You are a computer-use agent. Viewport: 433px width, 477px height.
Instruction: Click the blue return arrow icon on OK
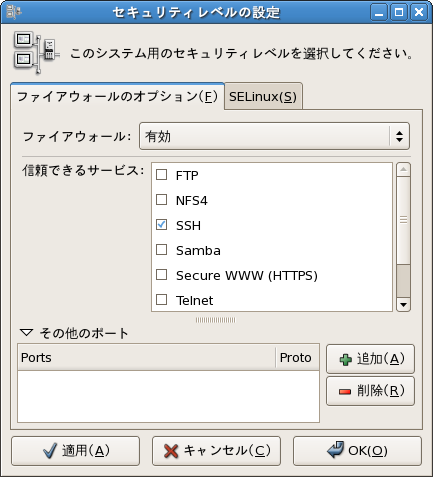[335, 449]
